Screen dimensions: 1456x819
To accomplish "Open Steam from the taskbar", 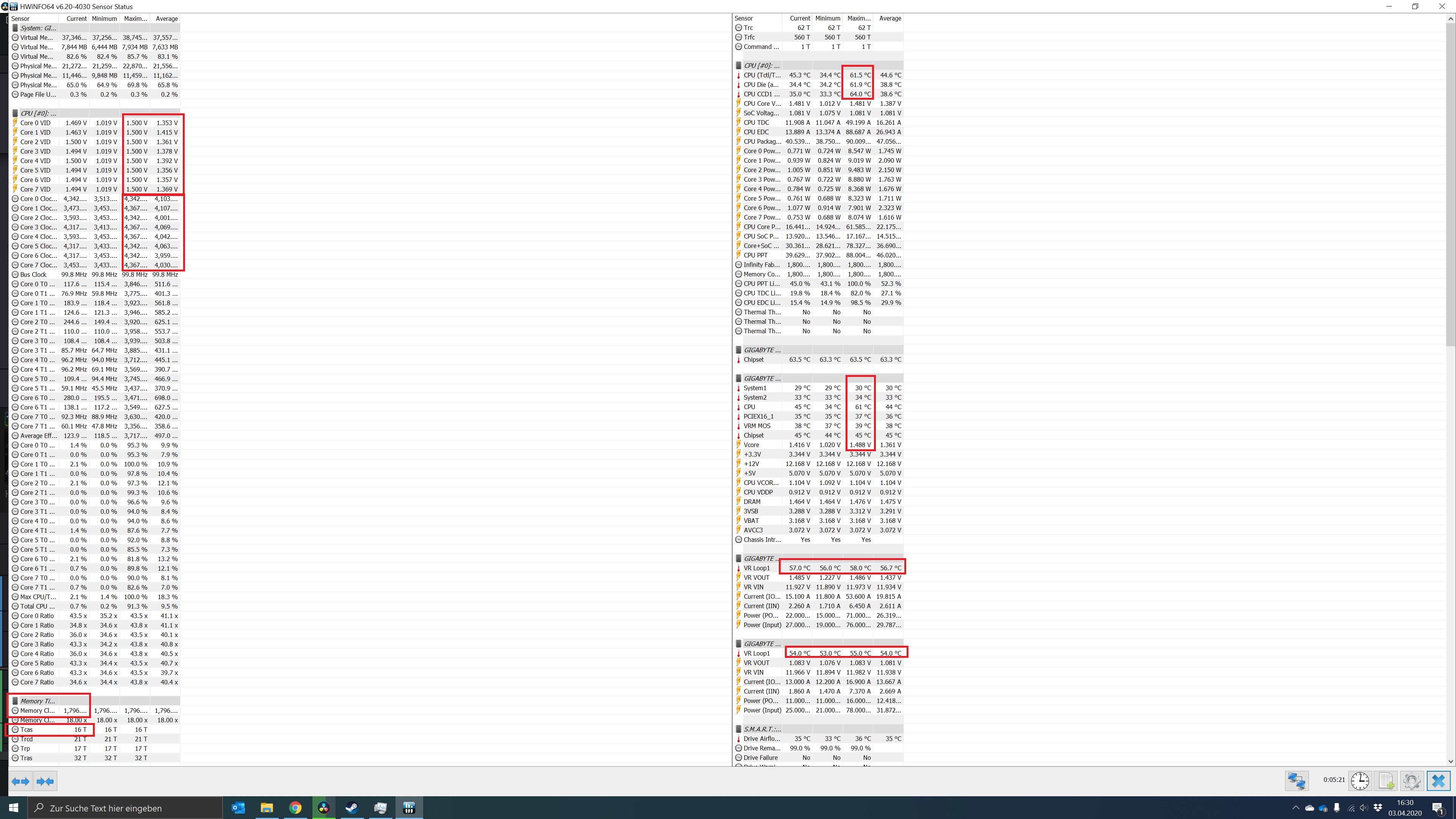I will pyautogui.click(x=351, y=808).
